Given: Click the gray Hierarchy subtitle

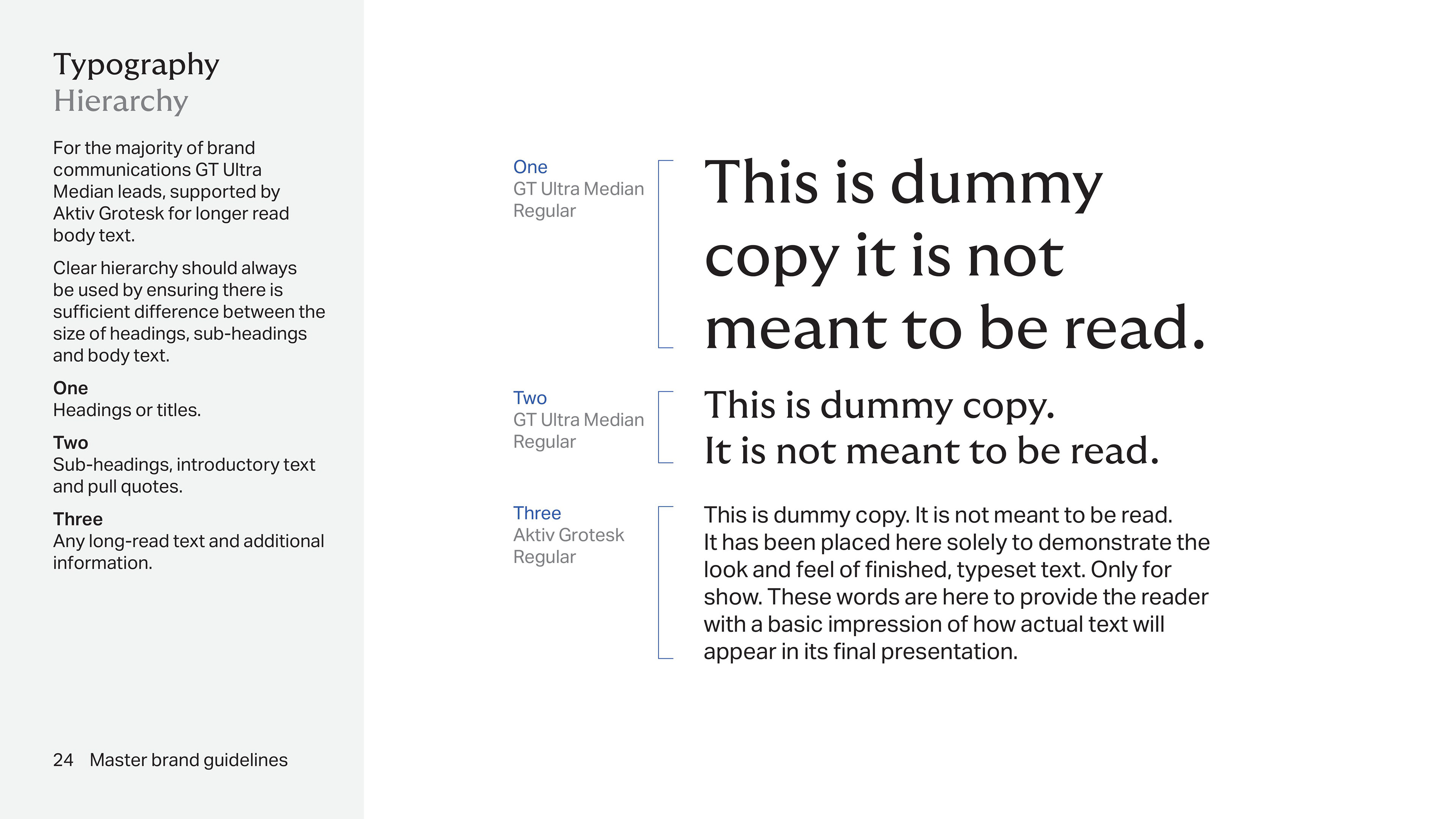Looking at the screenshot, I should (121, 101).
